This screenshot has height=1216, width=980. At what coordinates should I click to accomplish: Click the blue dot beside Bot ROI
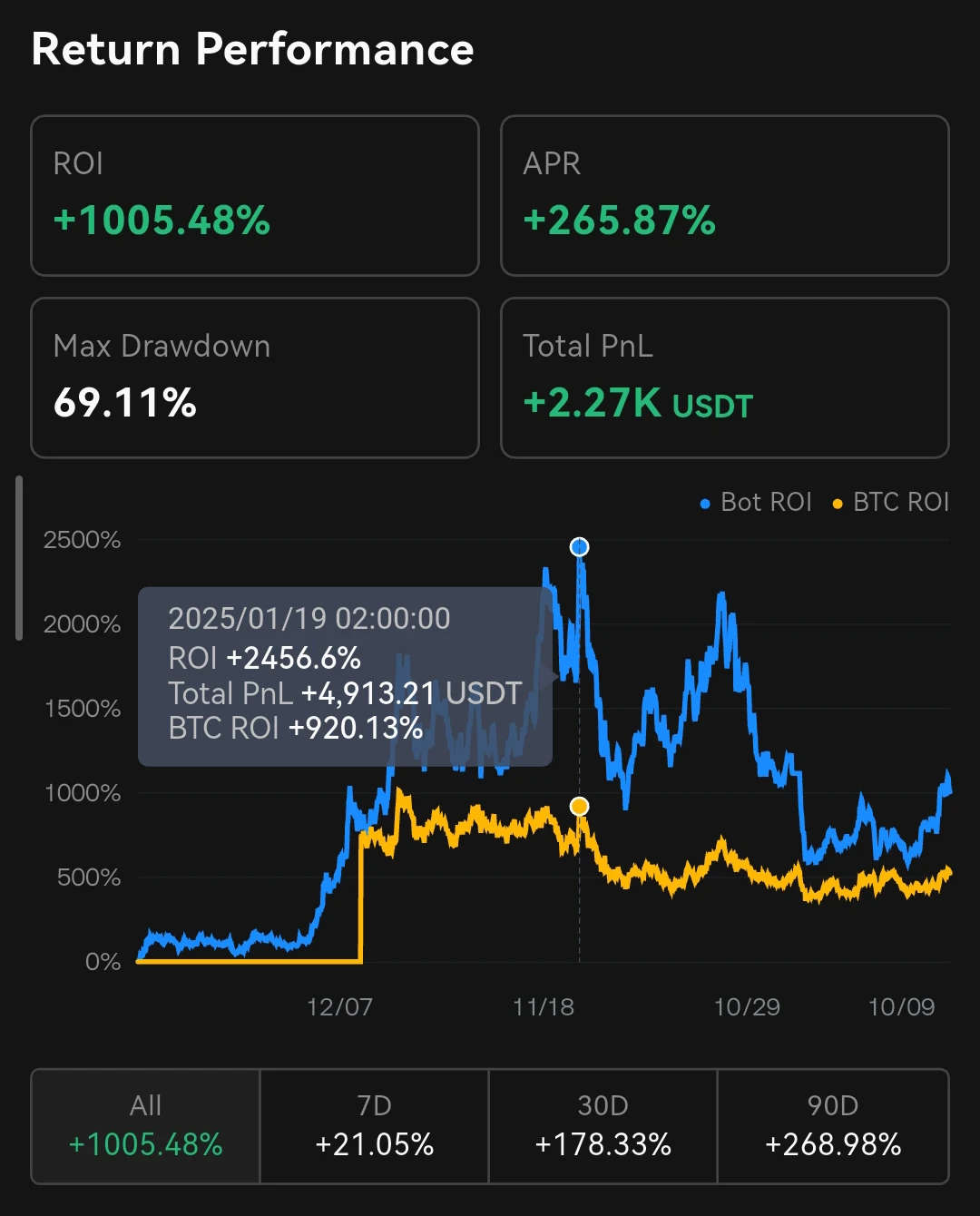705,504
